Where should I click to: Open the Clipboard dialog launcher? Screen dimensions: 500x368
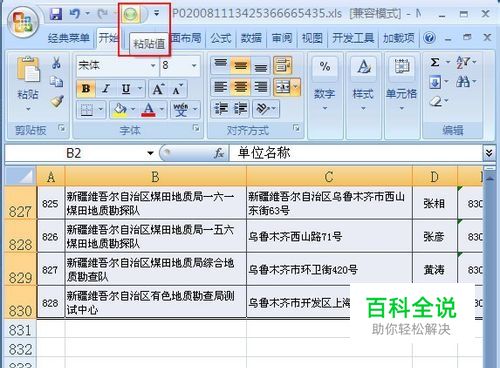tap(62, 128)
